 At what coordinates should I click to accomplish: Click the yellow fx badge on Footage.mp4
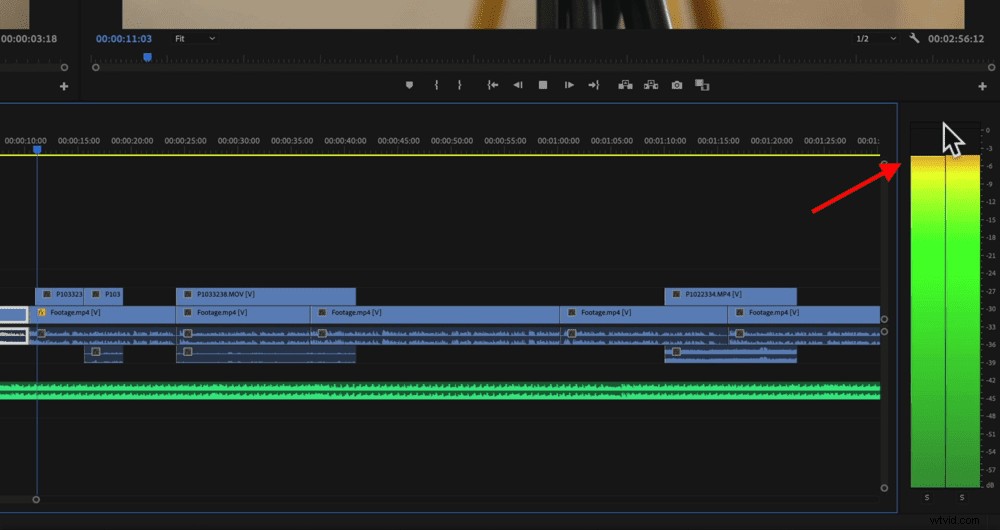[x=41, y=313]
